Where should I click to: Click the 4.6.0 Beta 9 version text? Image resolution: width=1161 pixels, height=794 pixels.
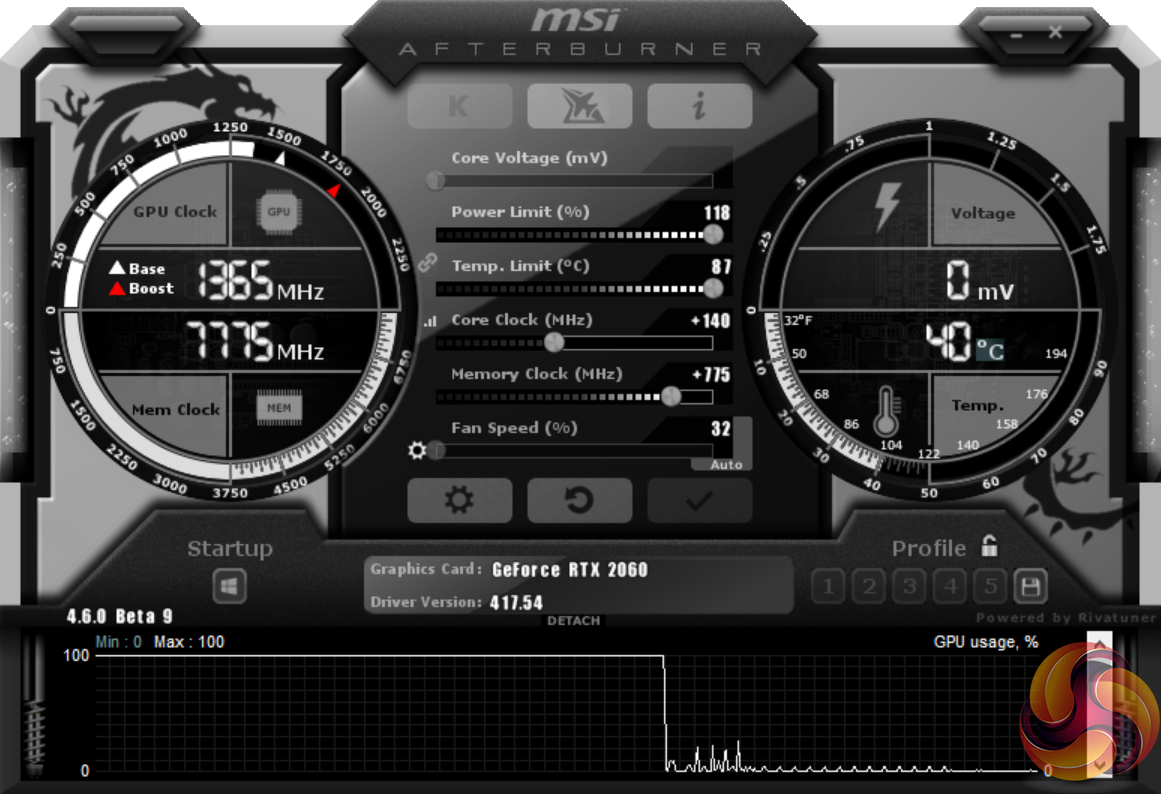[x=119, y=616]
